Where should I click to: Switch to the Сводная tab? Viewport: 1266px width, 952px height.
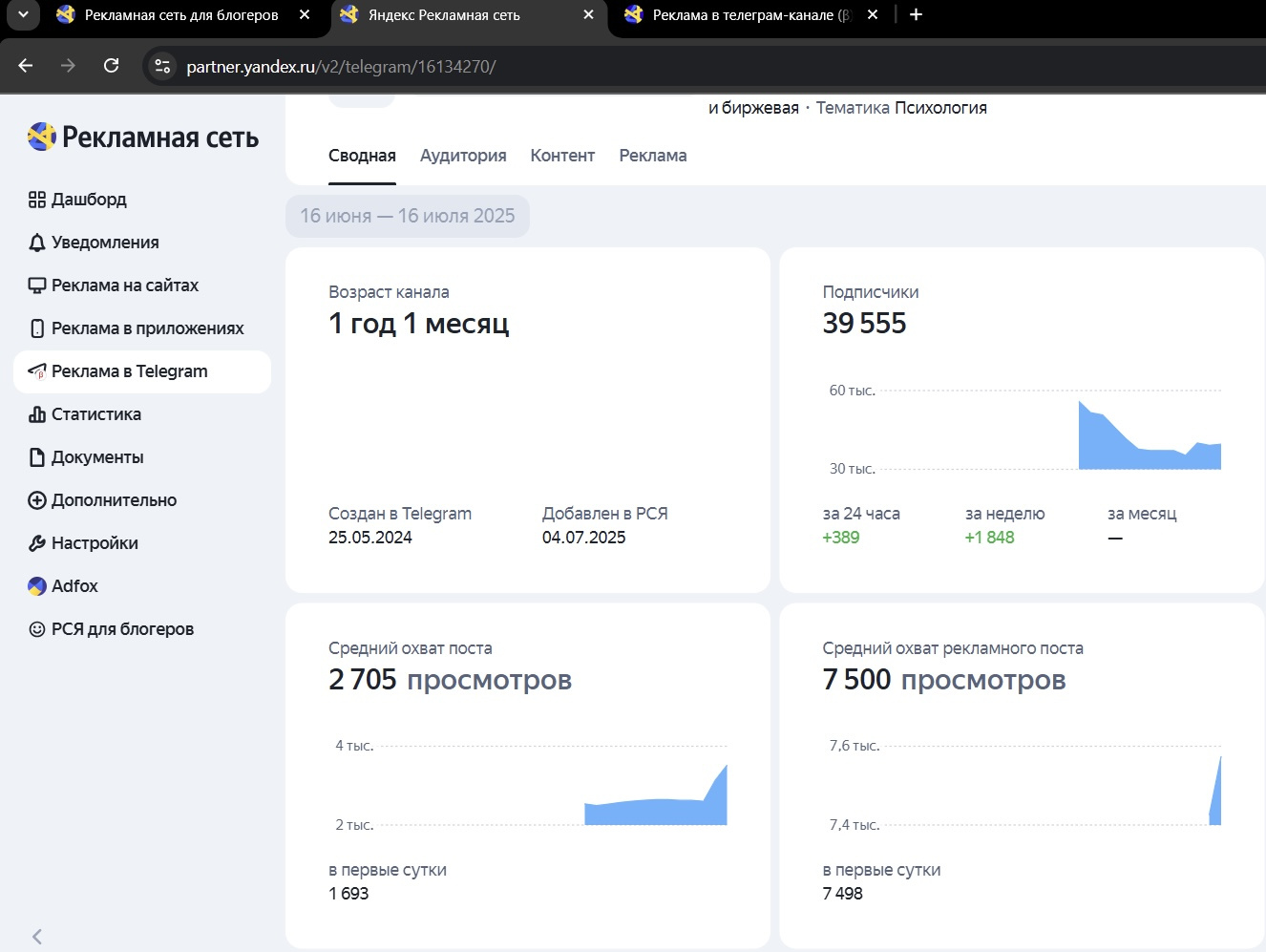(x=362, y=156)
